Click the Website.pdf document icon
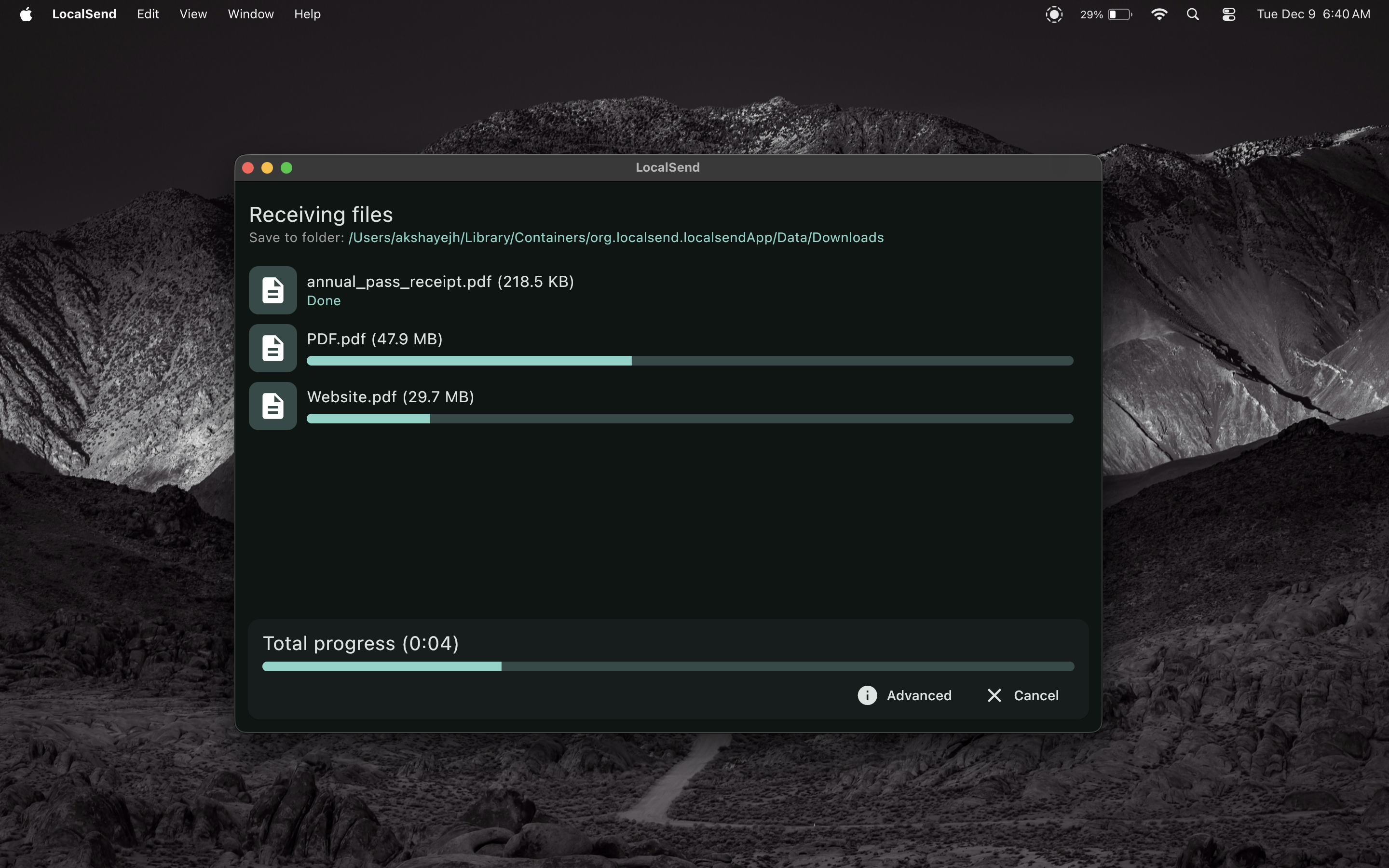The image size is (1389, 868). coord(272,406)
